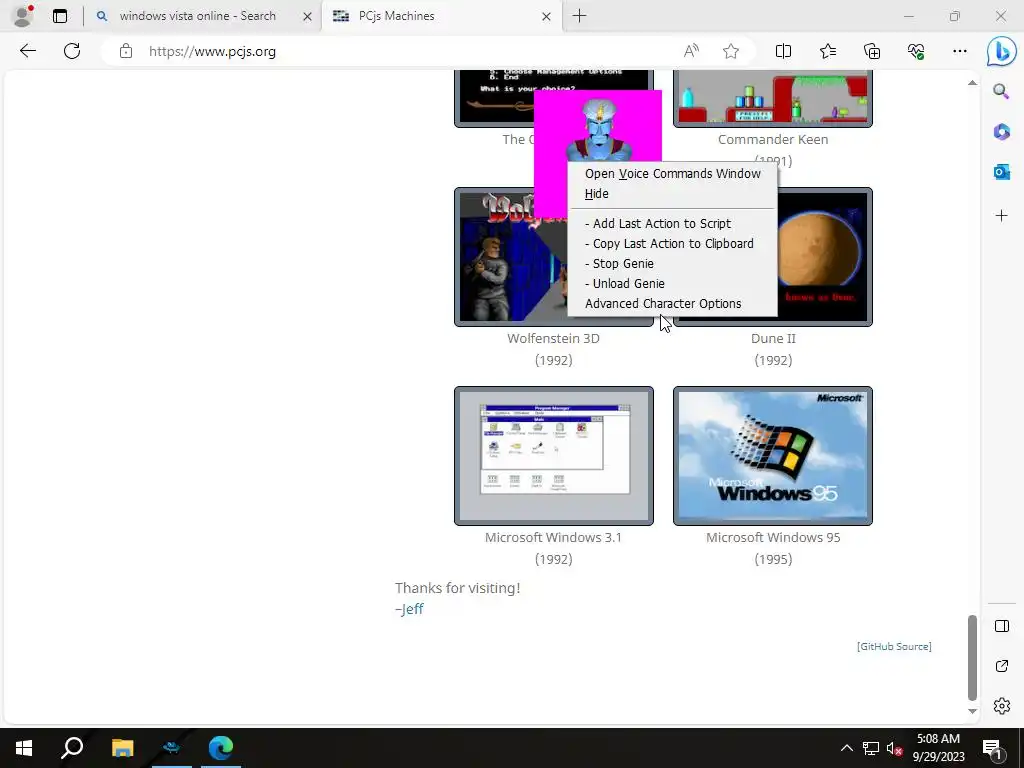The height and width of the screenshot is (768, 1024).
Task: Open the Microsoft 365 sidebar icon
Action: click(x=1001, y=131)
